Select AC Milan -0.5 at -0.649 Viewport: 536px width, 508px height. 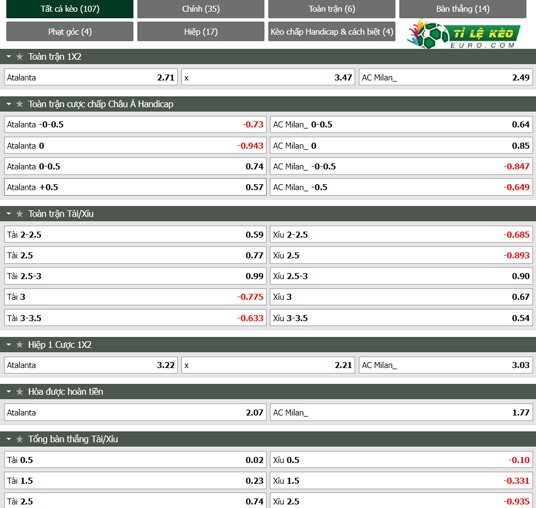(x=401, y=187)
